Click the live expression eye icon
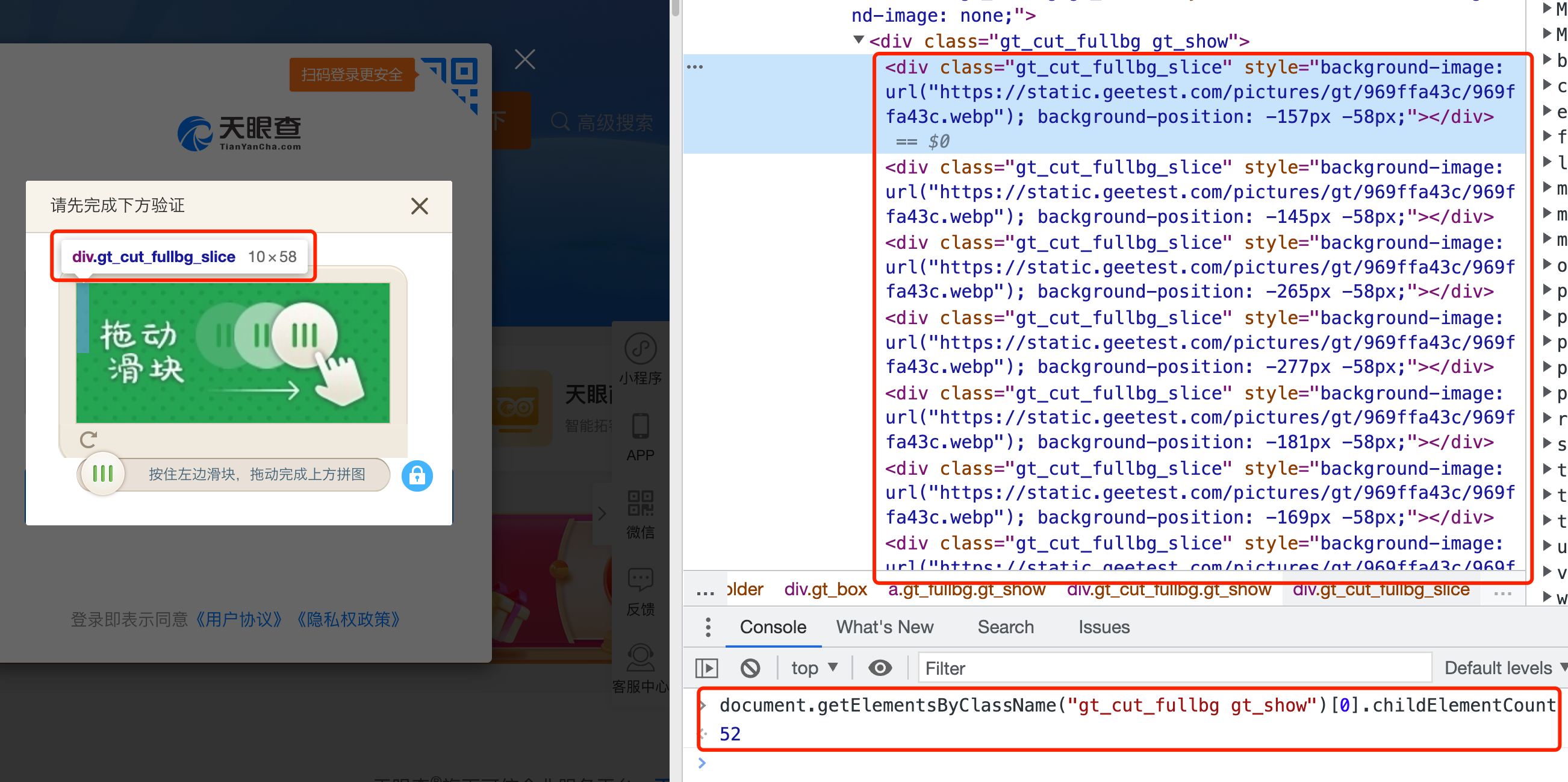Screen dimensions: 1568x782 point(880,668)
